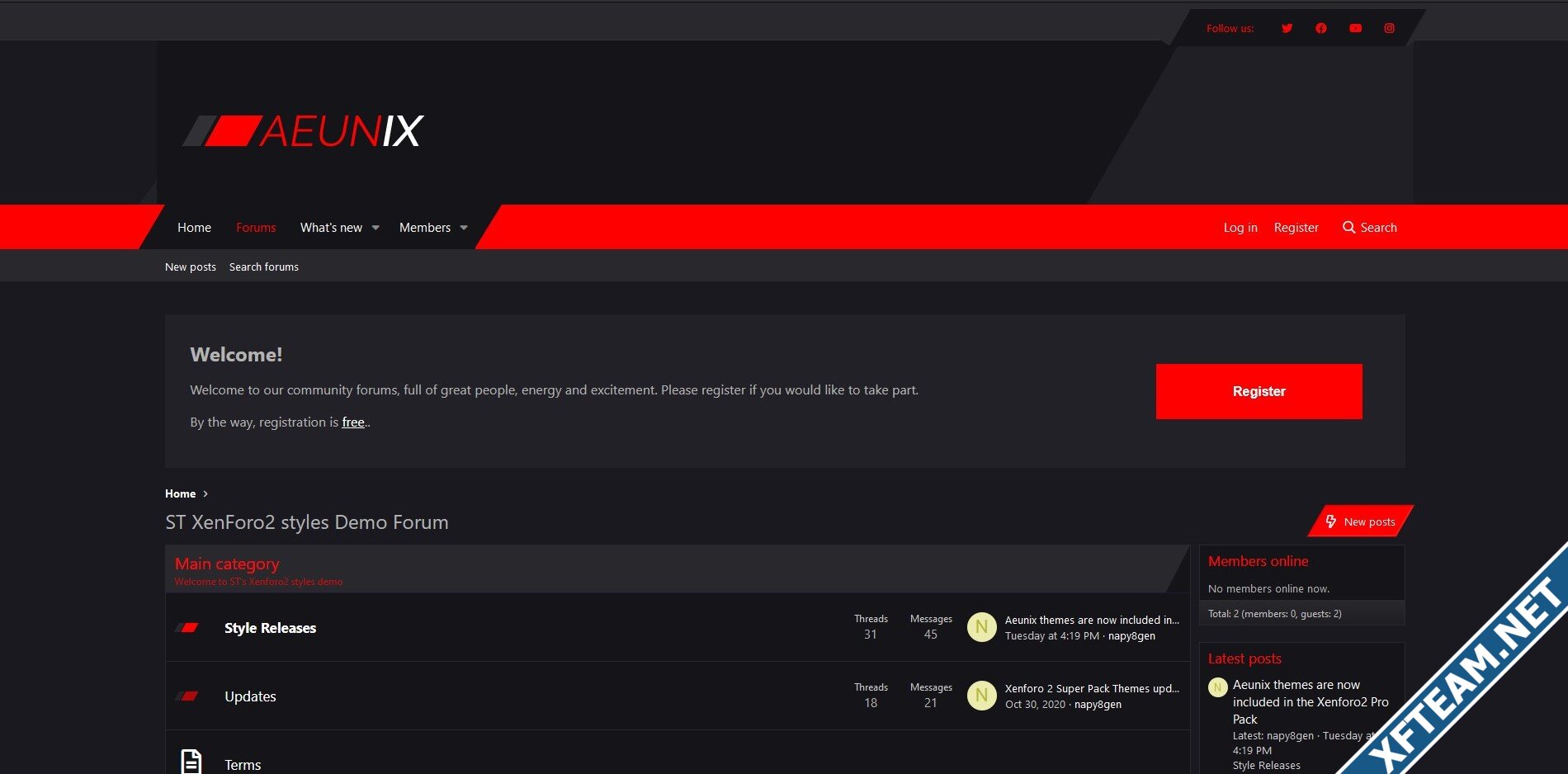Image resolution: width=1568 pixels, height=774 pixels.
Task: Expand the Members dropdown arrow
Action: coord(464,228)
